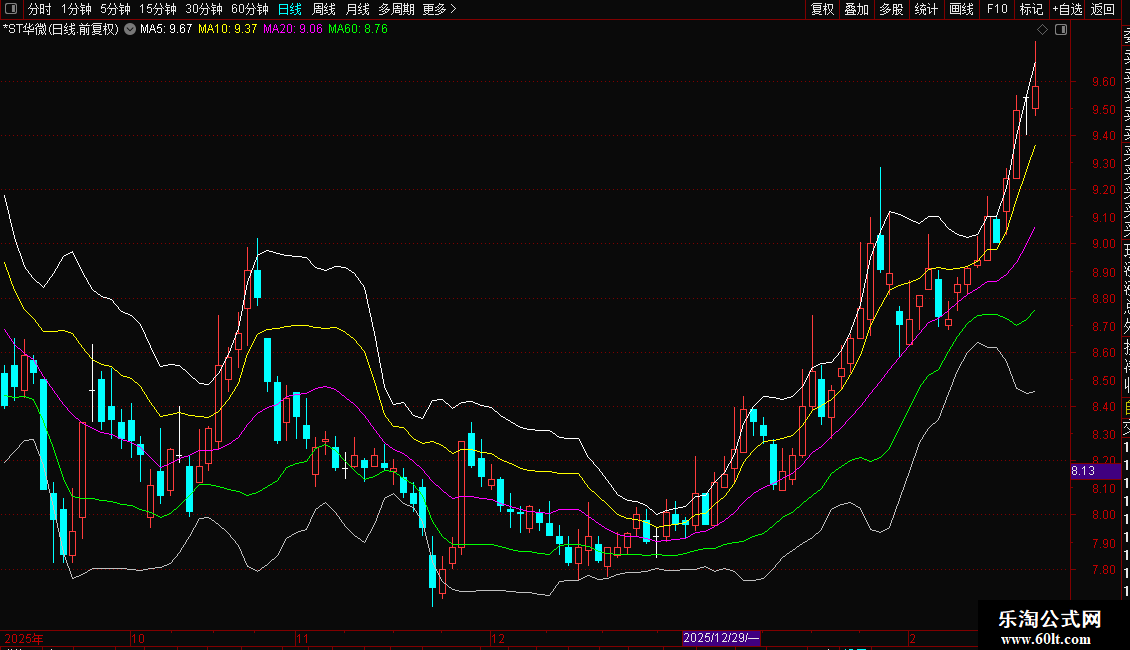Image resolution: width=1130 pixels, height=650 pixels.
Task: Open the 多股 multi-stock view
Action: pyautogui.click(x=891, y=9)
